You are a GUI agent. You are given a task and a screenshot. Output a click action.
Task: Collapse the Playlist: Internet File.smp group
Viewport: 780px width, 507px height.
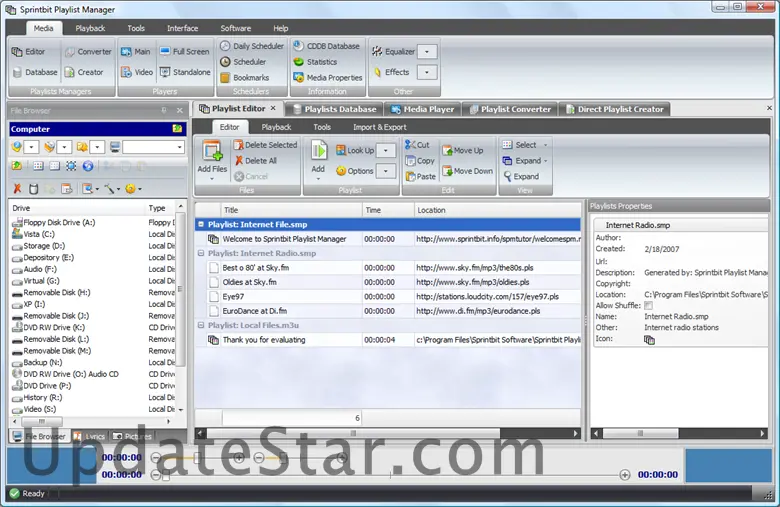(x=201, y=225)
